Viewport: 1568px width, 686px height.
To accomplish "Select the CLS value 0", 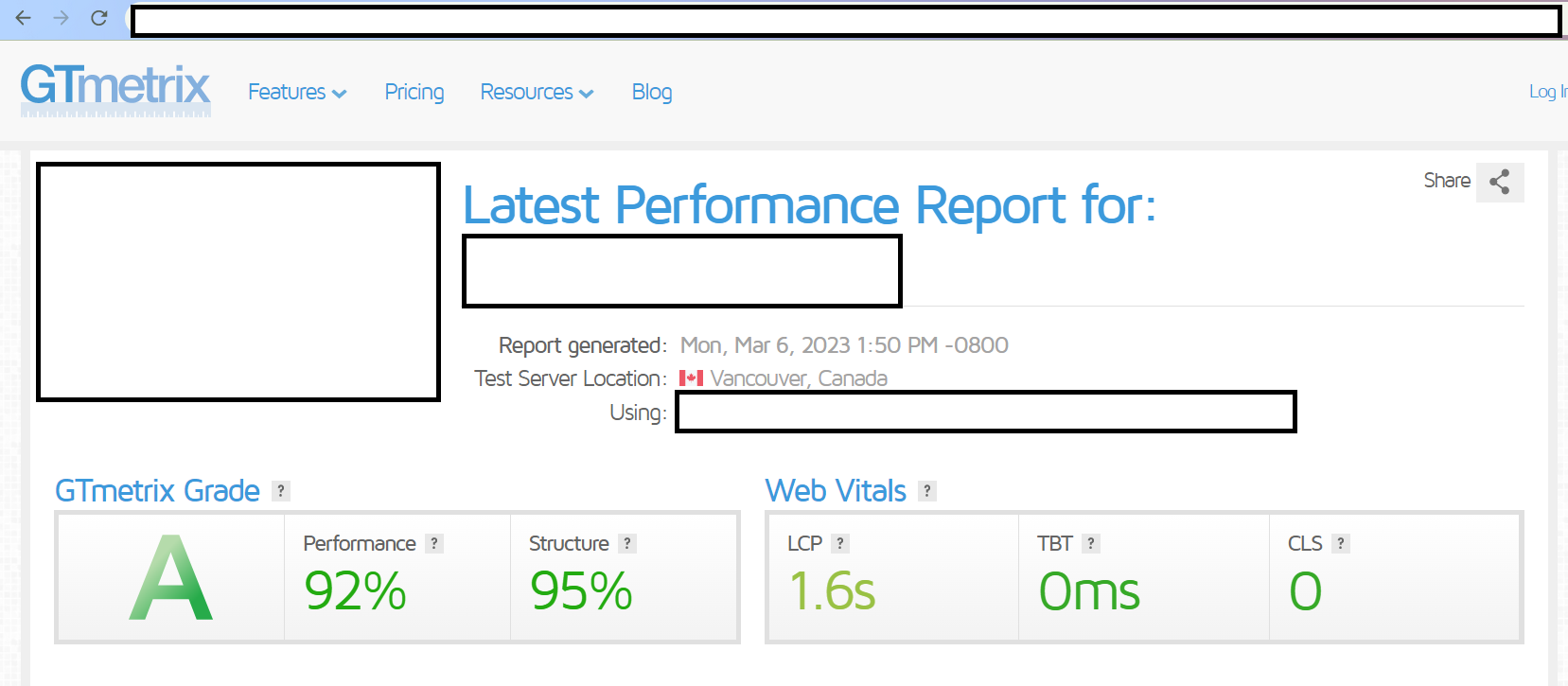I will 1306,591.
